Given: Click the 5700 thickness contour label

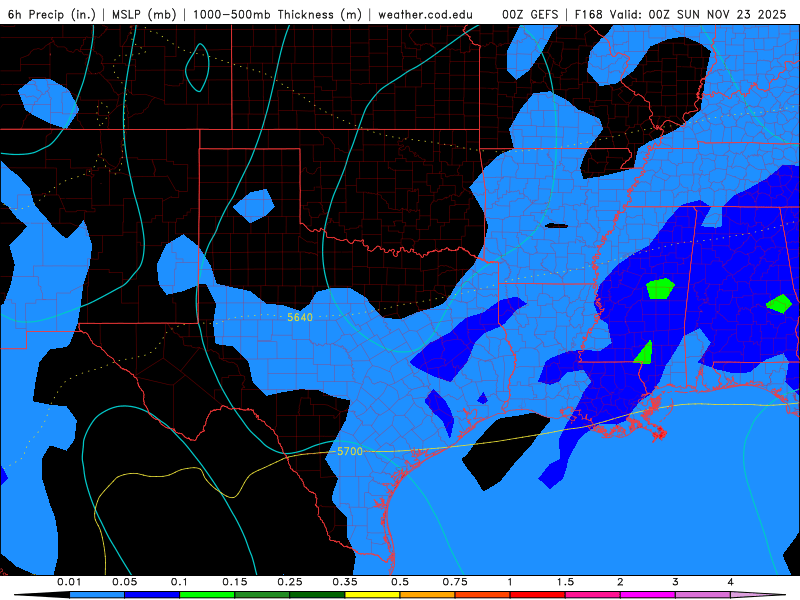Looking at the screenshot, I should pyautogui.click(x=349, y=452).
